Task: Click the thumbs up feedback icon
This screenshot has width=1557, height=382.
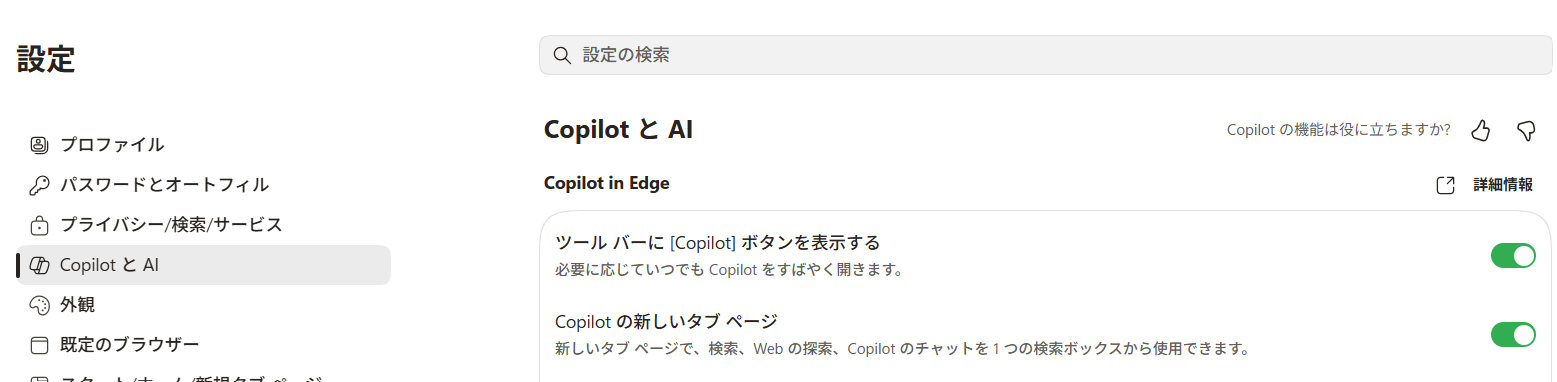Action: [1481, 130]
